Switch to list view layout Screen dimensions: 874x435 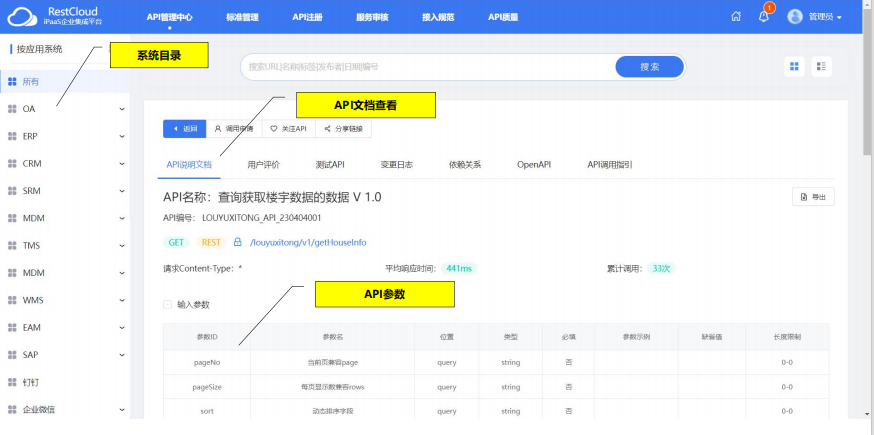click(x=822, y=66)
